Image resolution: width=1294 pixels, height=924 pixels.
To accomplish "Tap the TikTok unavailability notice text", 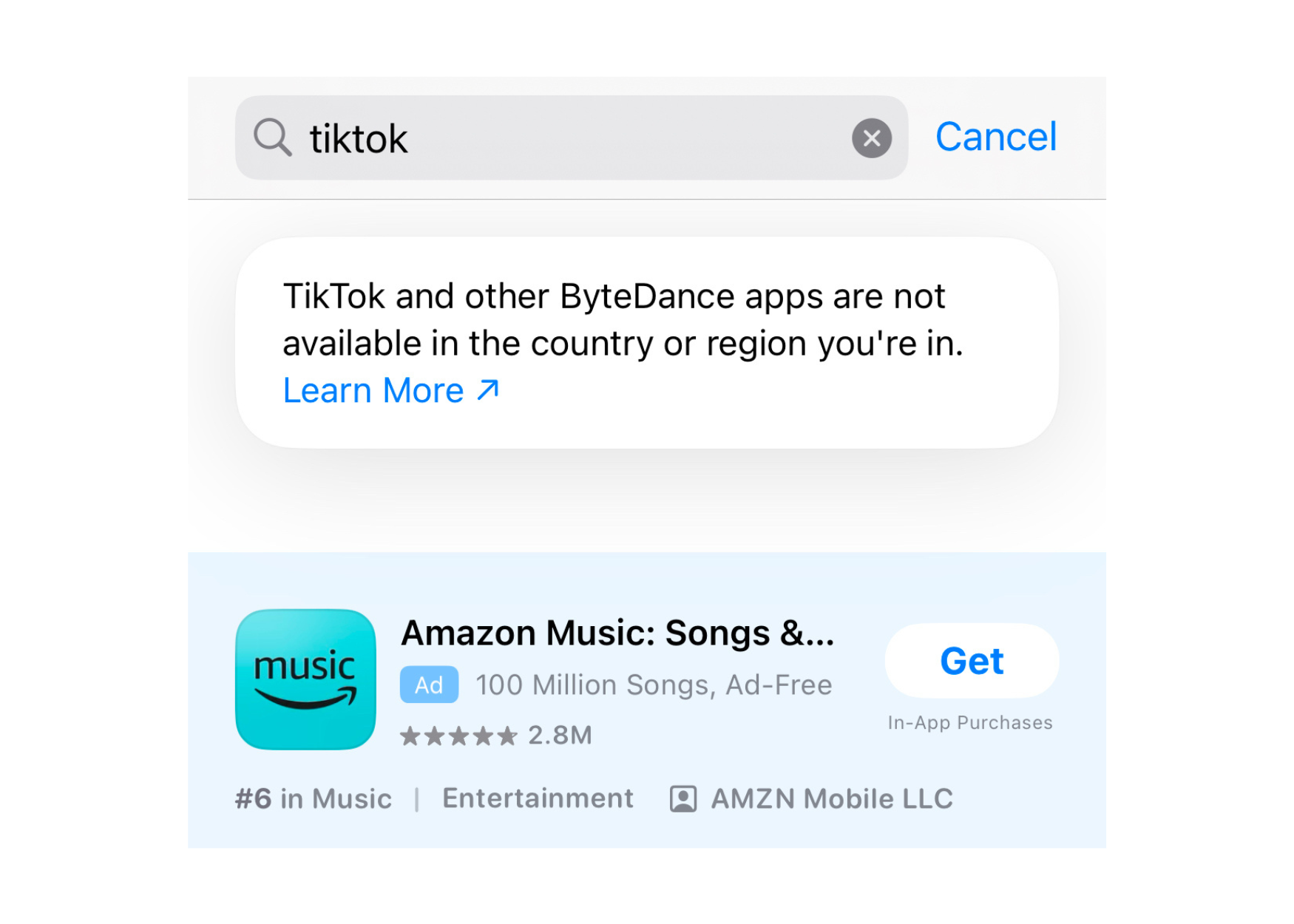I will click(623, 319).
